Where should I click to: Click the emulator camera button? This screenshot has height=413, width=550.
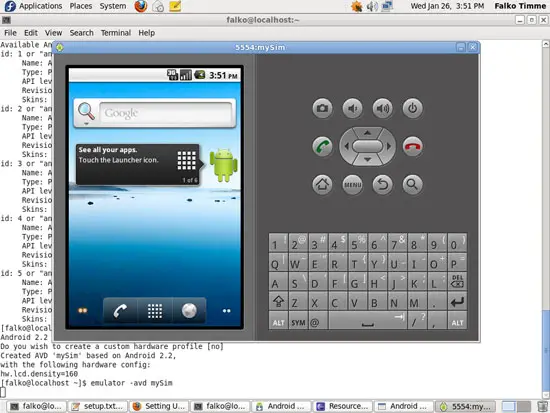tap(322, 108)
